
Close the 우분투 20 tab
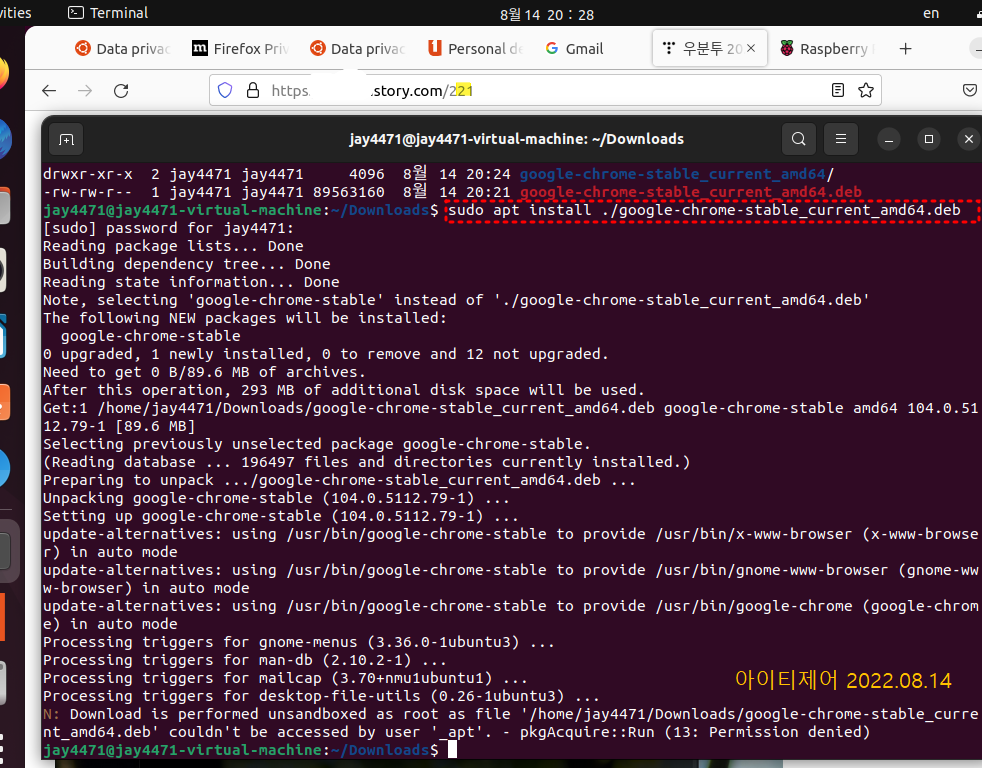click(x=751, y=48)
